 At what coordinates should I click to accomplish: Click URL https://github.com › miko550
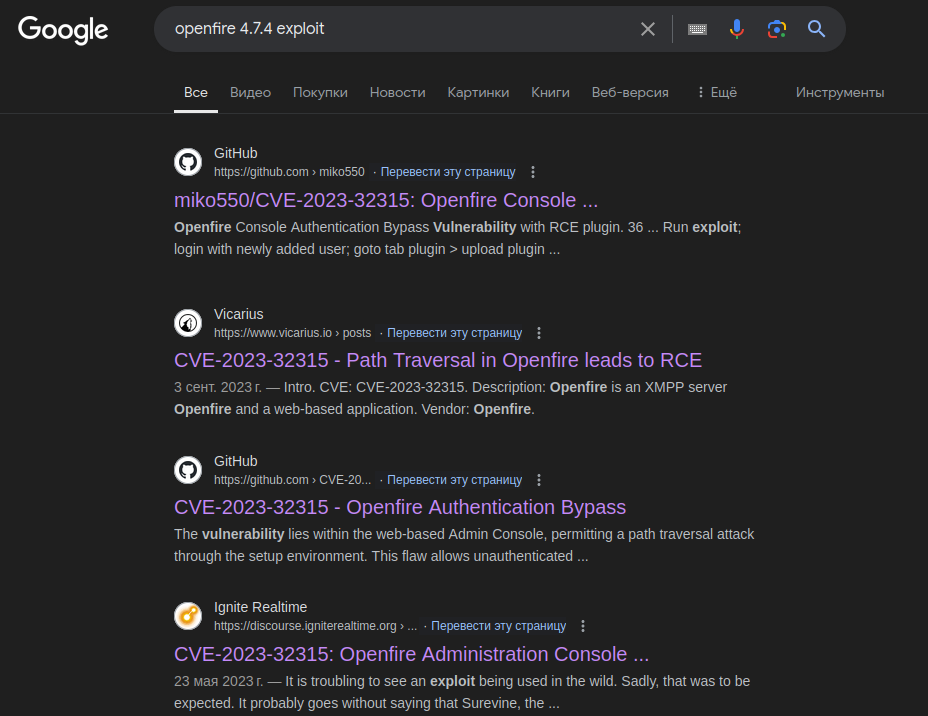coord(289,172)
